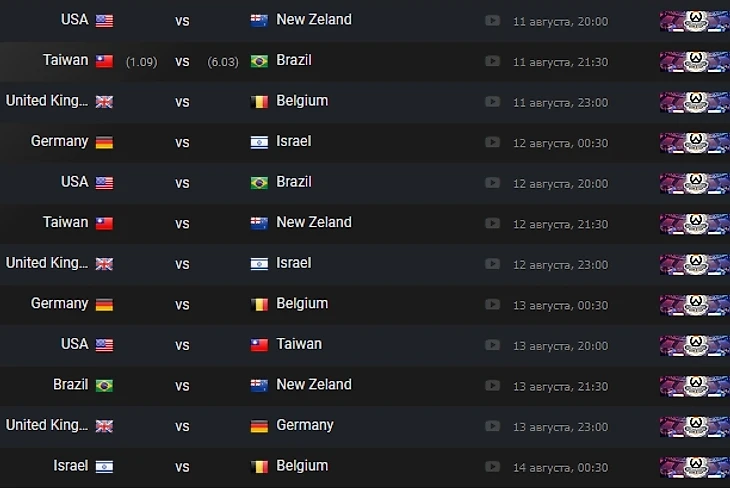Click the Germany team name versus Belgium
The image size is (730, 488).
tap(59, 304)
